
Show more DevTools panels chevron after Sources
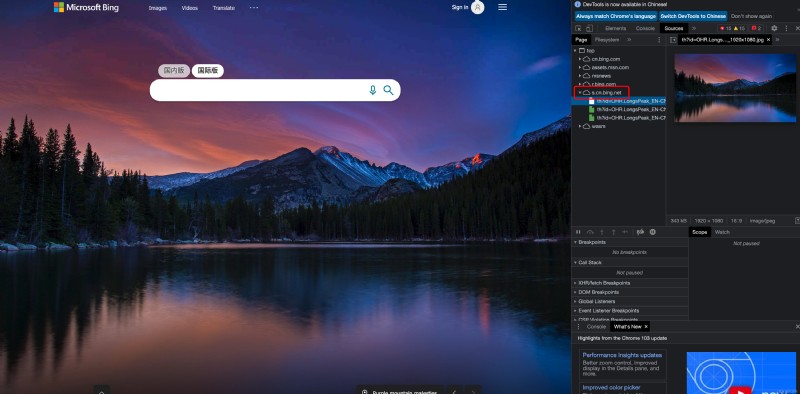pyautogui.click(x=693, y=29)
